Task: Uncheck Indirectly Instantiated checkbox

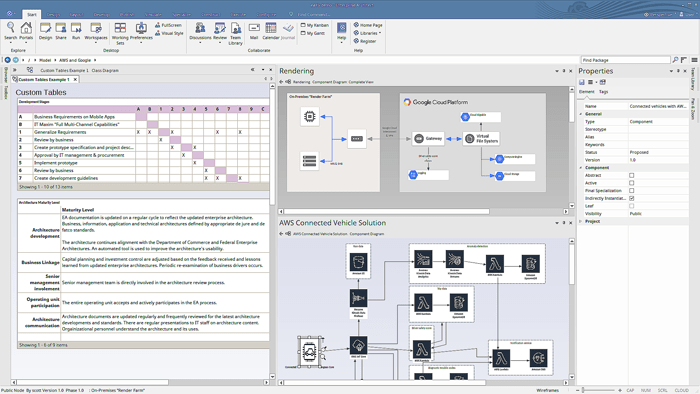Action: click(632, 198)
